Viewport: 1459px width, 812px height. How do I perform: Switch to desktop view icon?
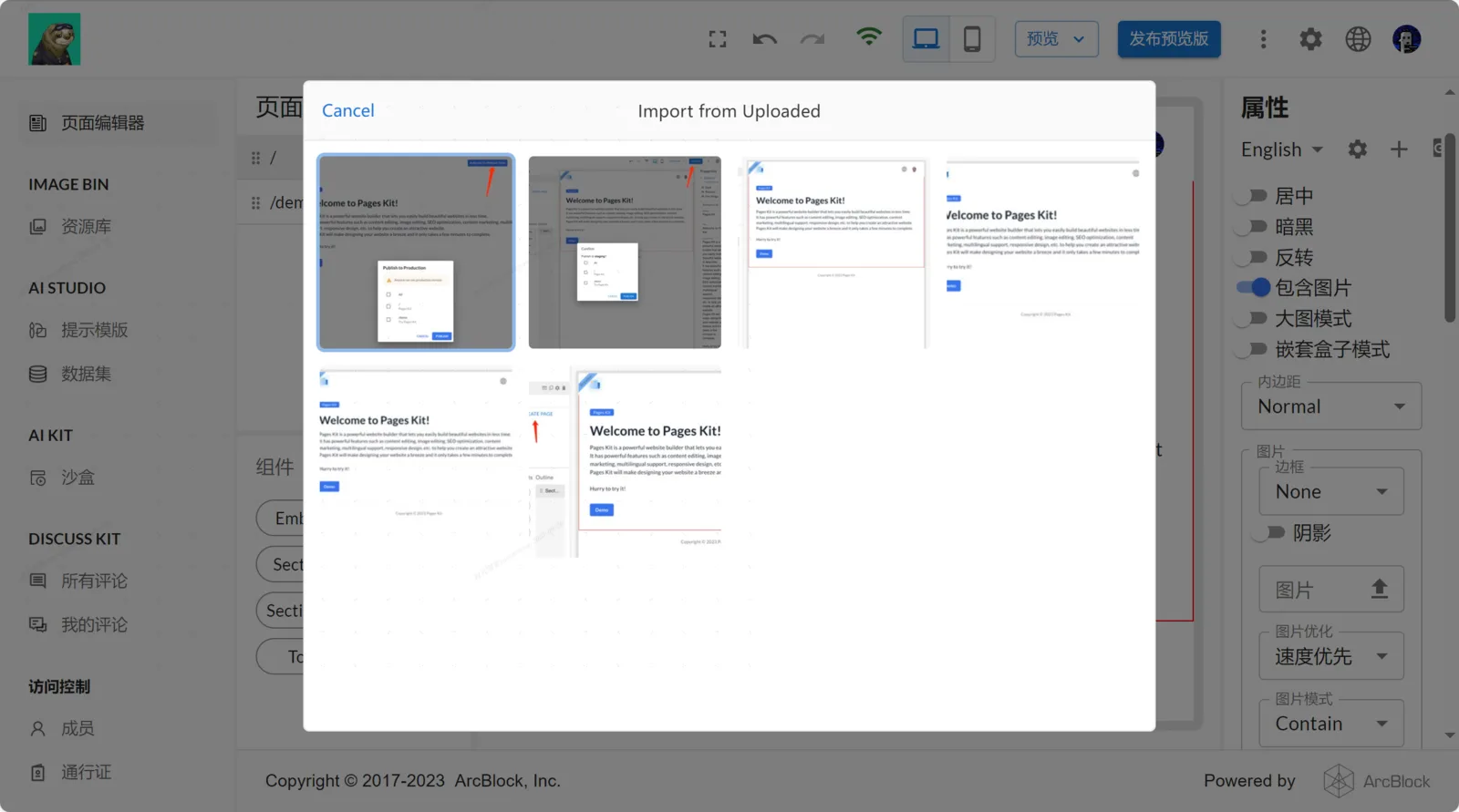pos(926,39)
